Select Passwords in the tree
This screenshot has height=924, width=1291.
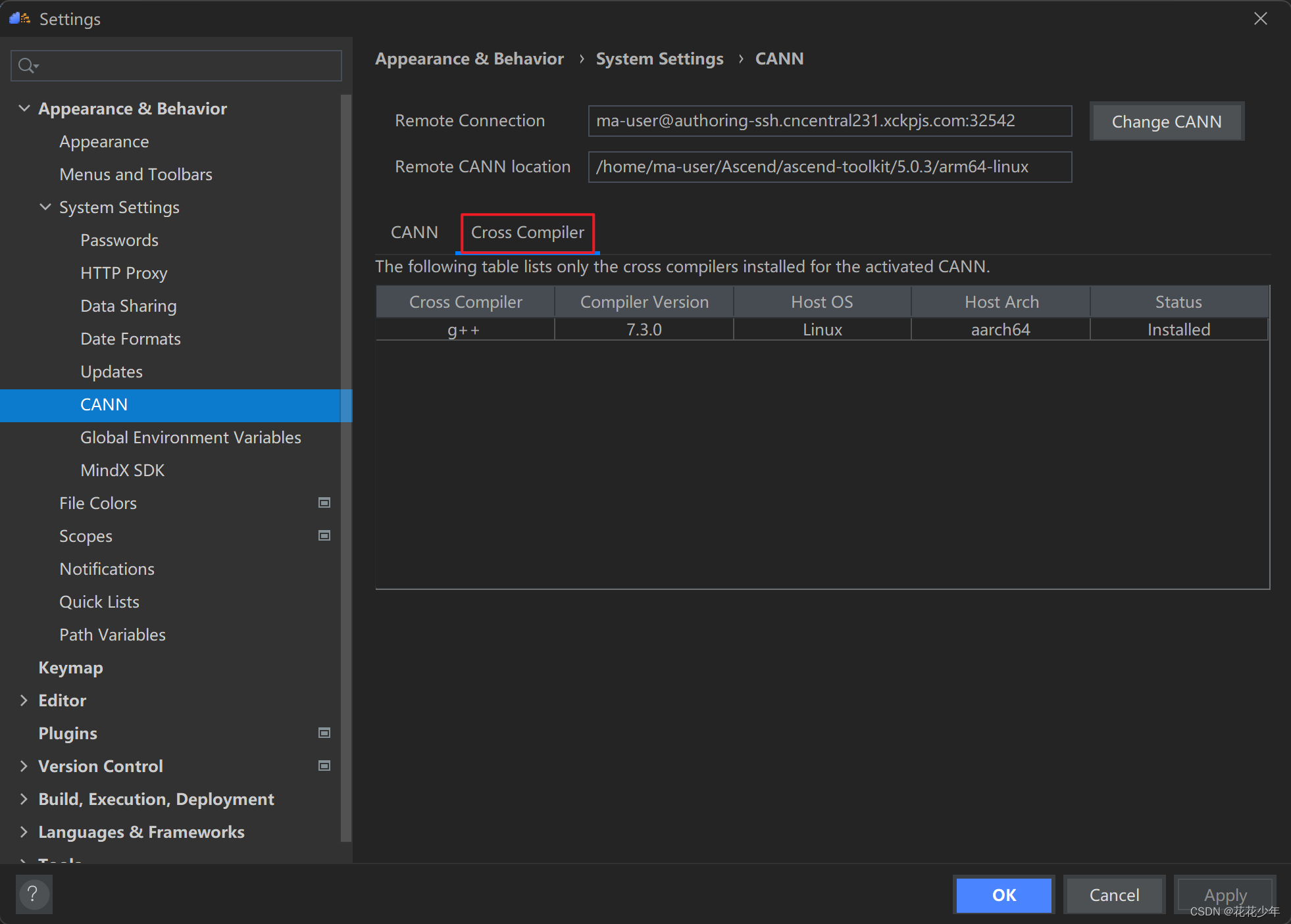point(119,240)
